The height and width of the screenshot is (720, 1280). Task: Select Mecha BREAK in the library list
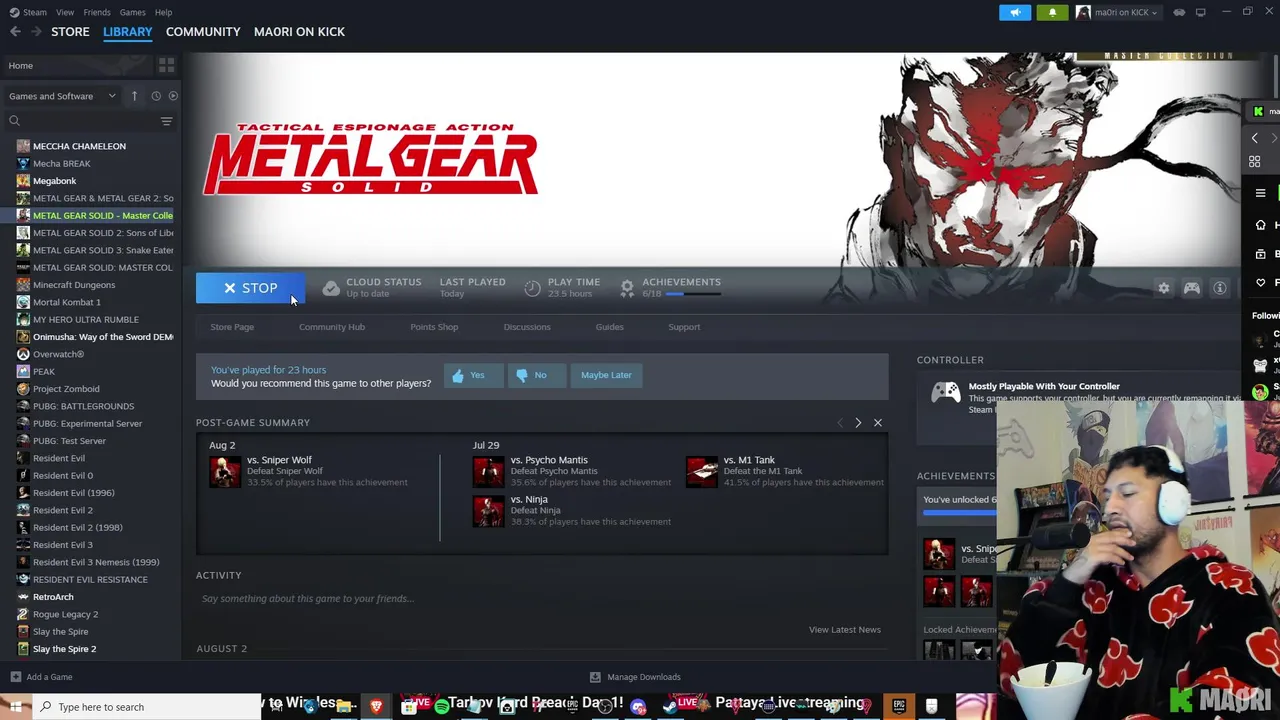pos(90,164)
